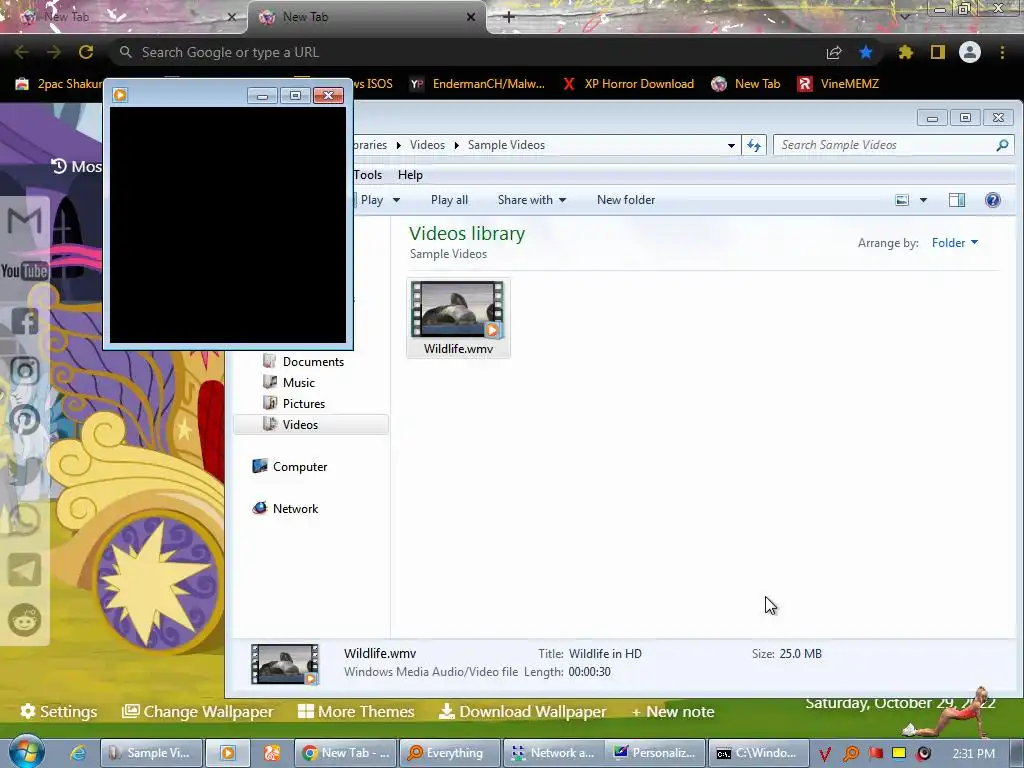Open the XP Horror Download bookmark

[628, 84]
